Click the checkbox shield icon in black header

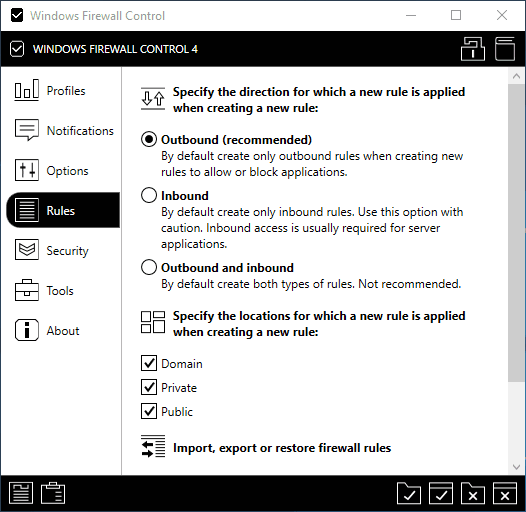pyautogui.click(x=17, y=49)
